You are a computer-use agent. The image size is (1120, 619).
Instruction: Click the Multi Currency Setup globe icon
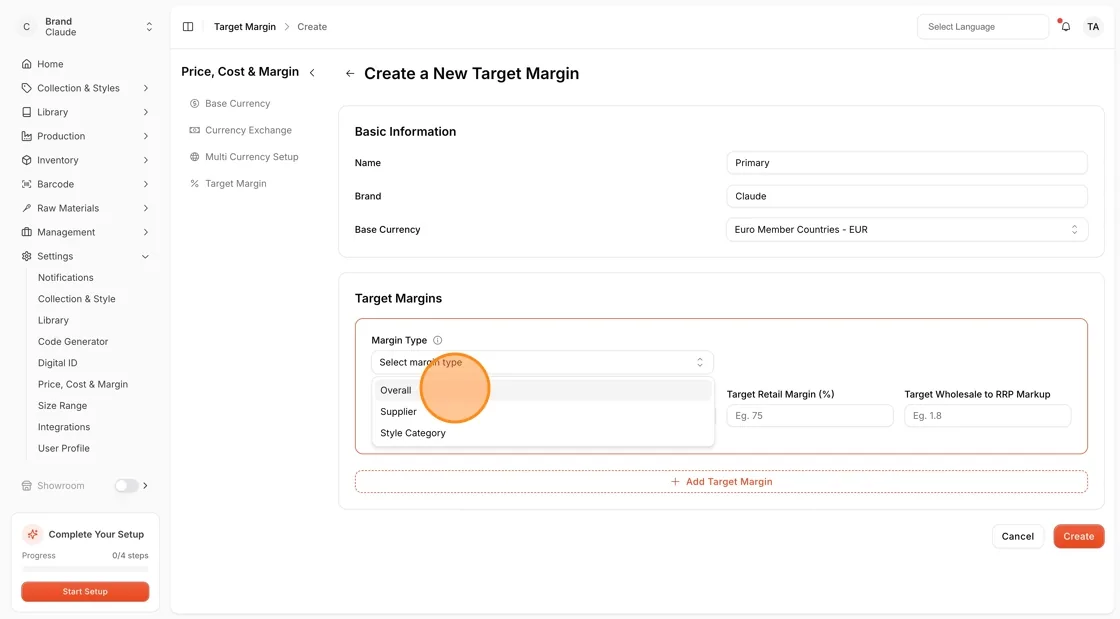[194, 157]
